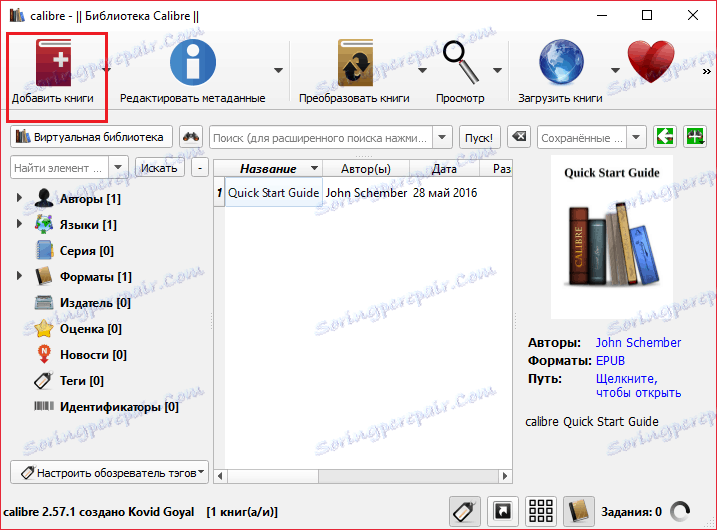717x530 pixels.
Task: Click row number 1 header
Action: pos(219,193)
